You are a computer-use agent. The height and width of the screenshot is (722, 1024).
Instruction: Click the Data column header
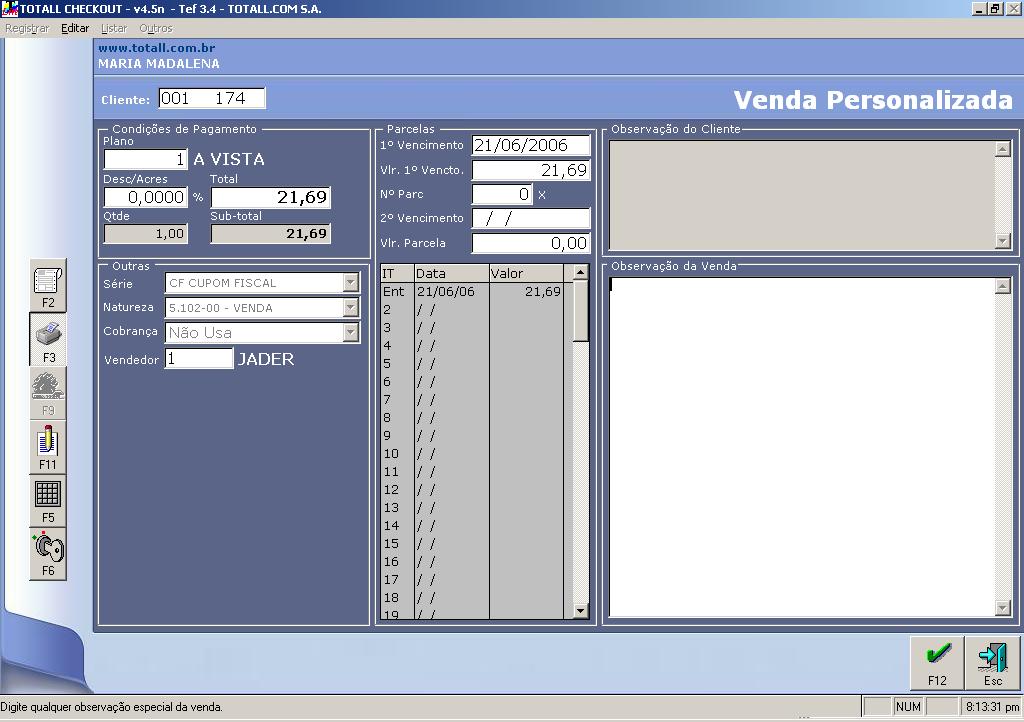pyautogui.click(x=451, y=274)
